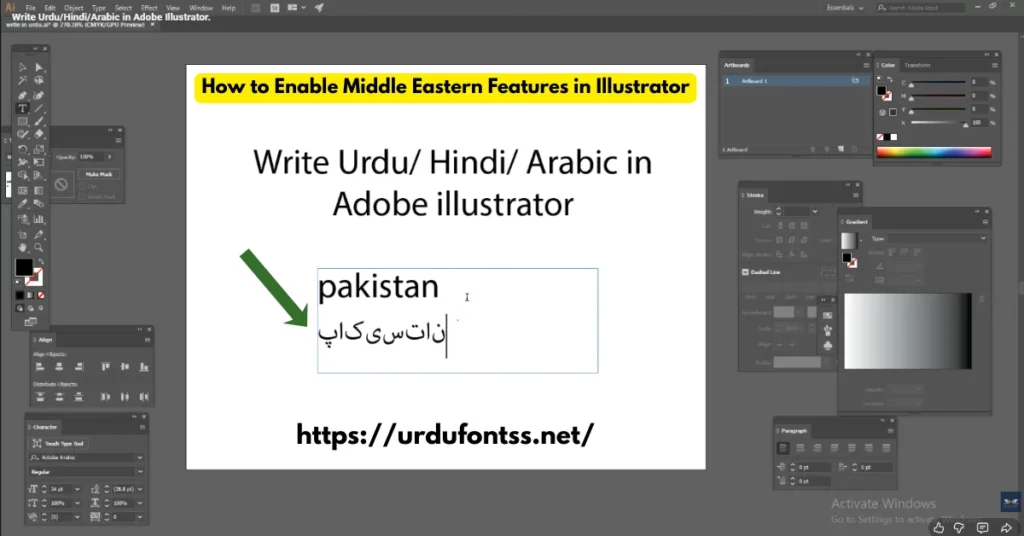Image resolution: width=1024 pixels, height=536 pixels.
Task: Click the Like thumbs-up icon
Action: pyautogui.click(x=938, y=528)
